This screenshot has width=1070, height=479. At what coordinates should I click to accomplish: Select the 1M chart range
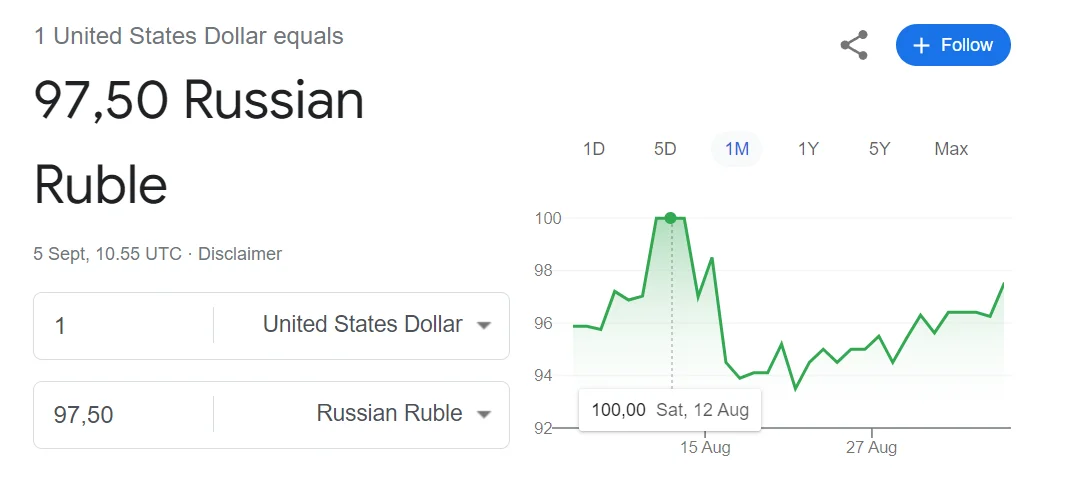[736, 149]
